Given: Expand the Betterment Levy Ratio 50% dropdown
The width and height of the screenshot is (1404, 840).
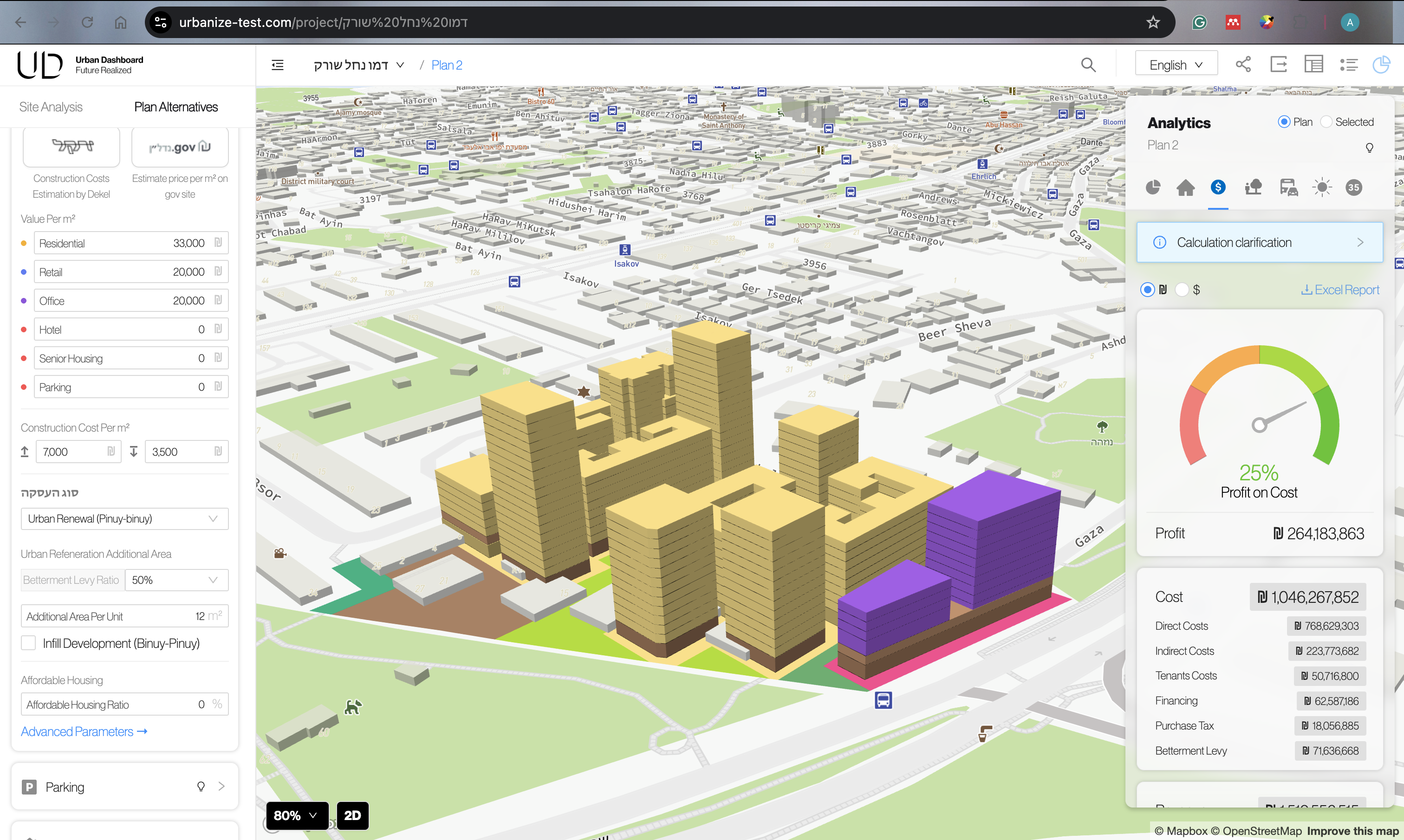Looking at the screenshot, I should pyautogui.click(x=176, y=580).
